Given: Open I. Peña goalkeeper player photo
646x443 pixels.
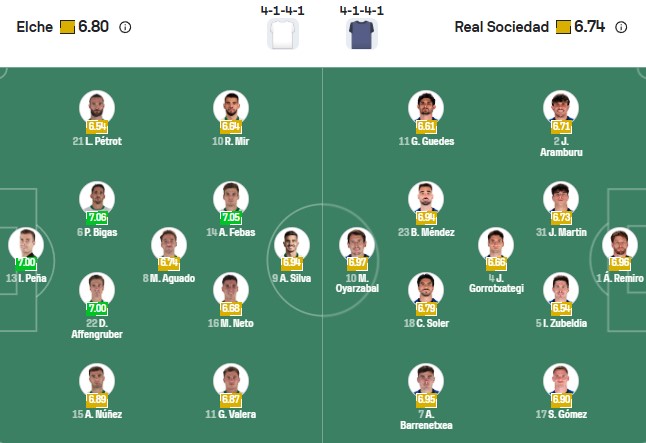Looking at the screenshot, I should 25,245.
